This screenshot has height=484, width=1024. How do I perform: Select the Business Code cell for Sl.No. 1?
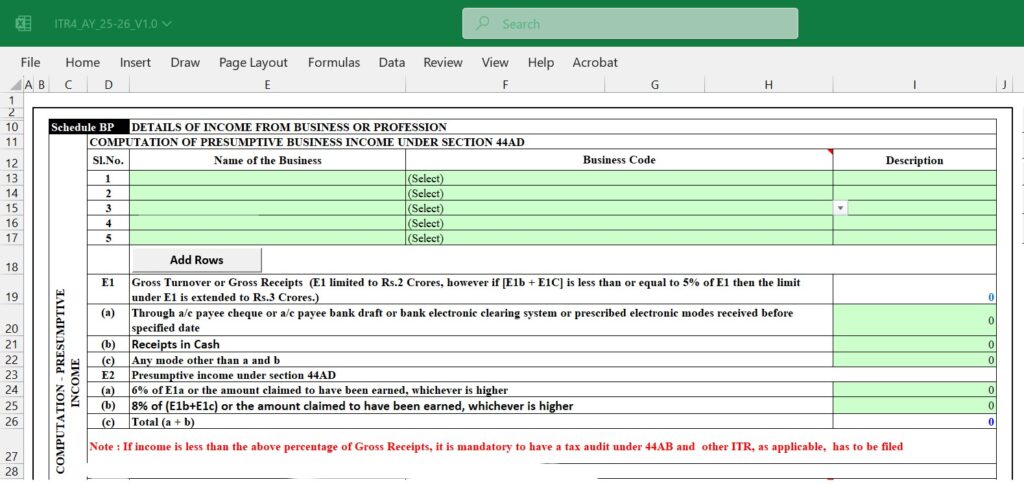(x=618, y=178)
